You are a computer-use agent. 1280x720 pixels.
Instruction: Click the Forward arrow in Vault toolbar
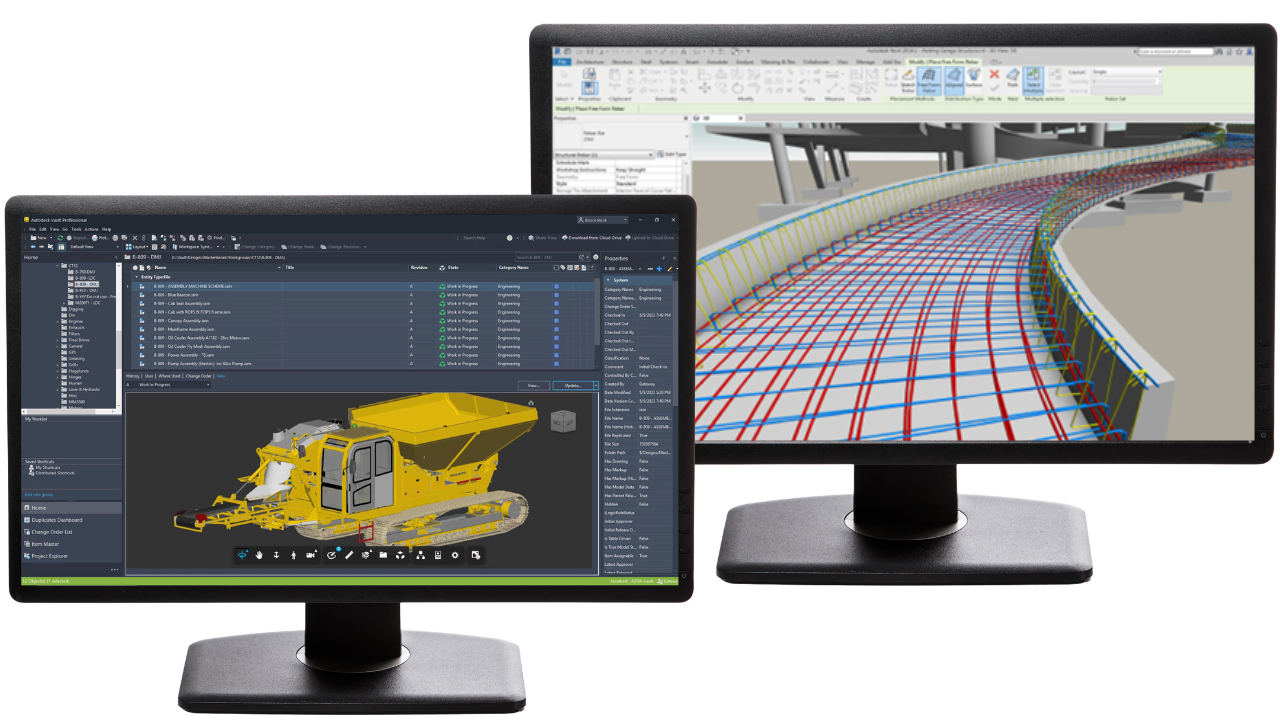pos(41,247)
